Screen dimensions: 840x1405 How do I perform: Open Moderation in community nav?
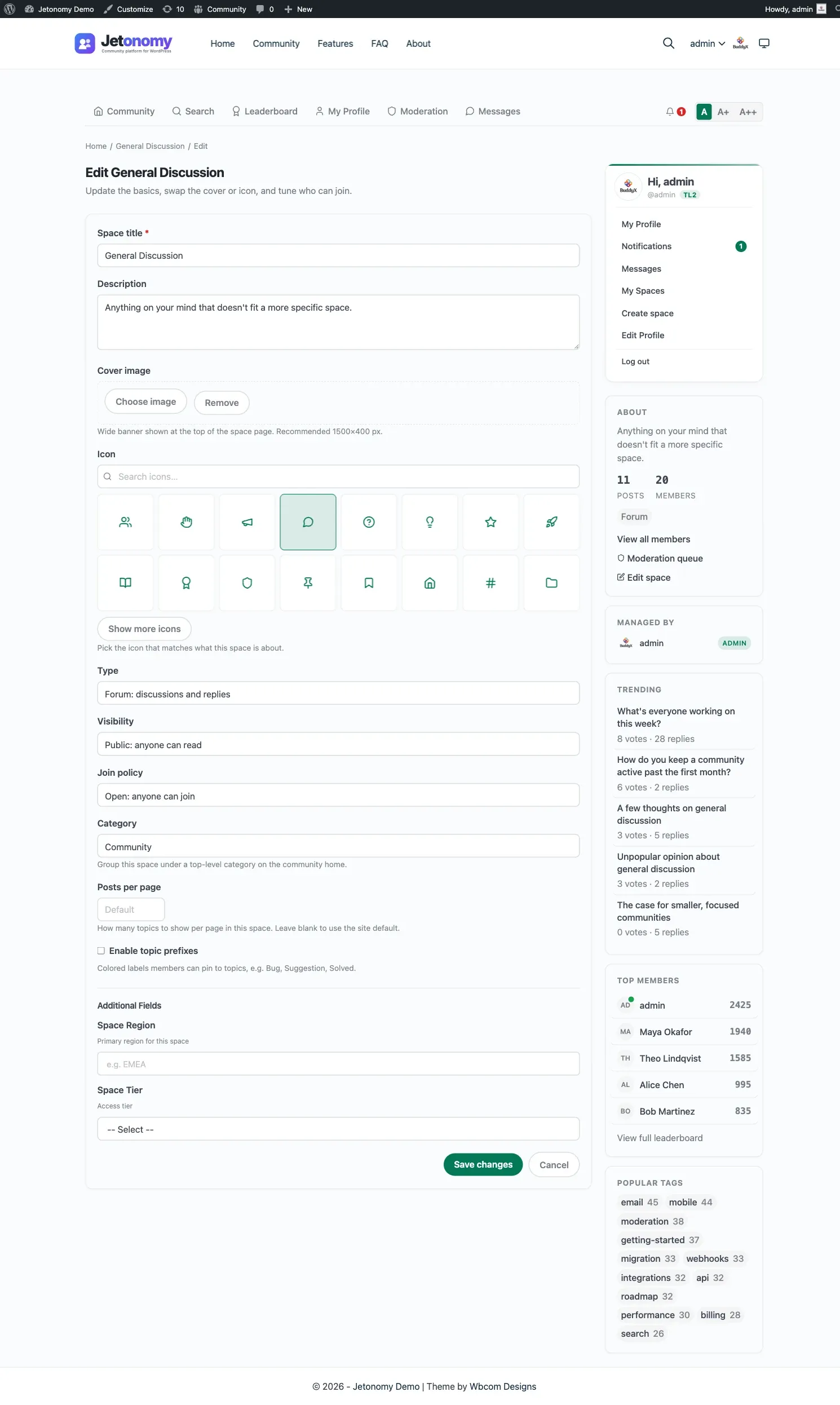click(418, 112)
